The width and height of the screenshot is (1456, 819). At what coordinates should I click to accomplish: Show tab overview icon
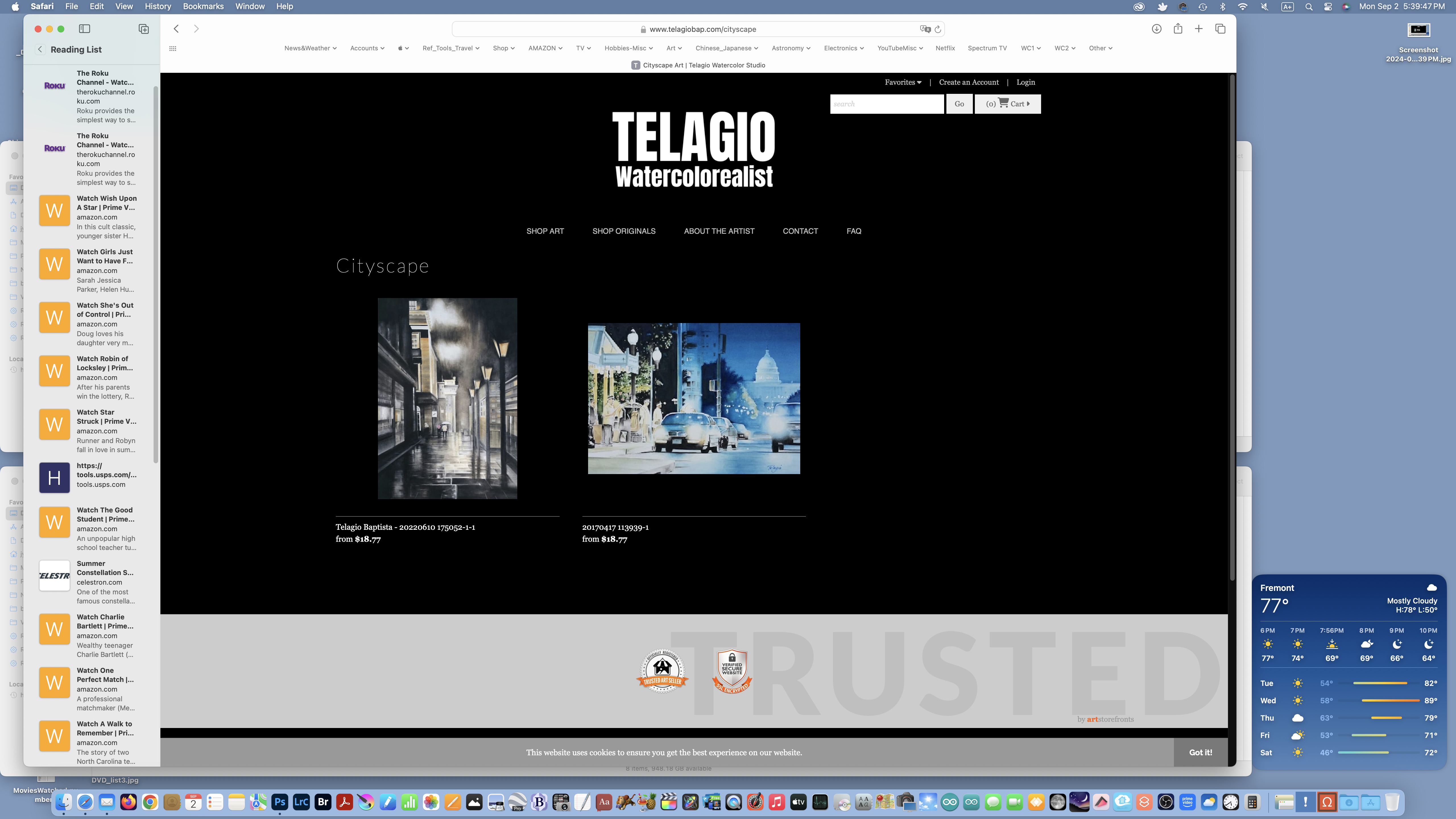1220,29
